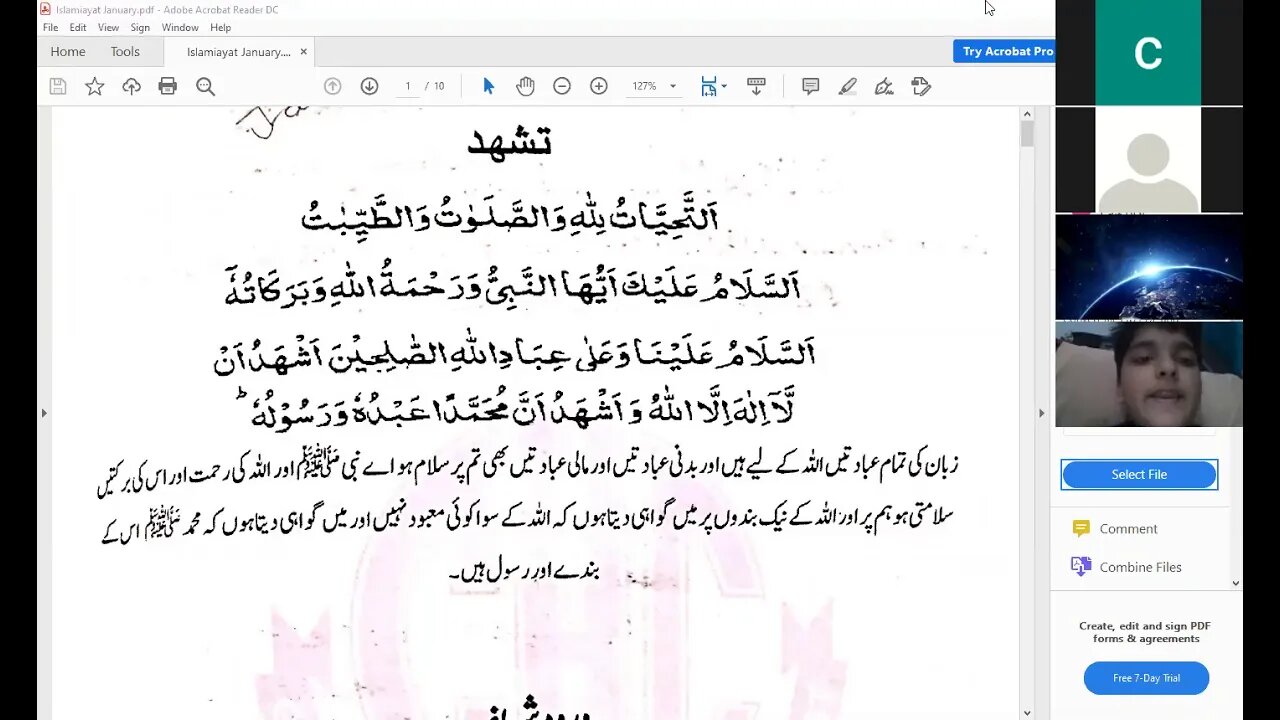Click the Select File button
Image resolution: width=1280 pixels, height=720 pixels.
1139,474
